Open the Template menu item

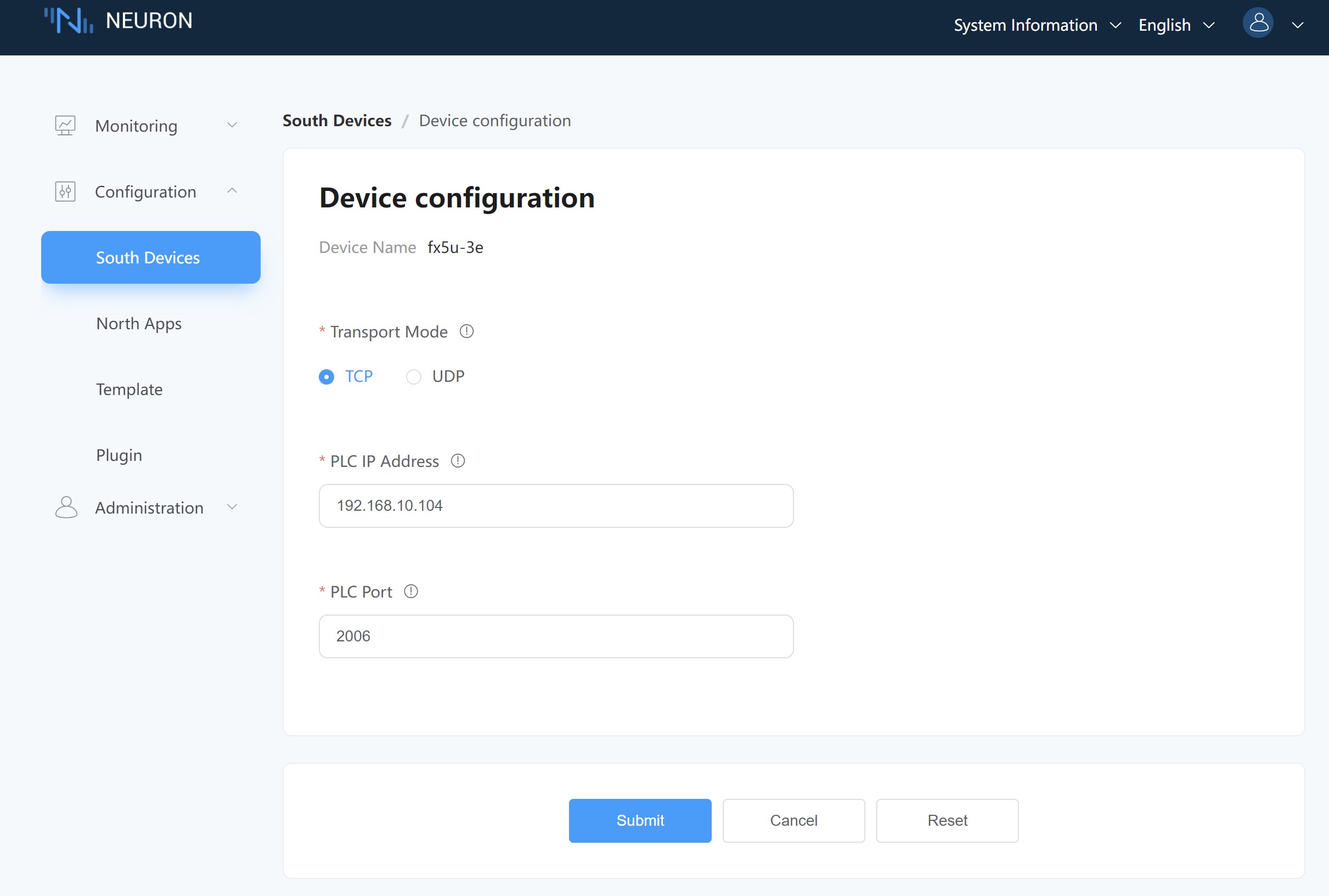pyautogui.click(x=129, y=389)
